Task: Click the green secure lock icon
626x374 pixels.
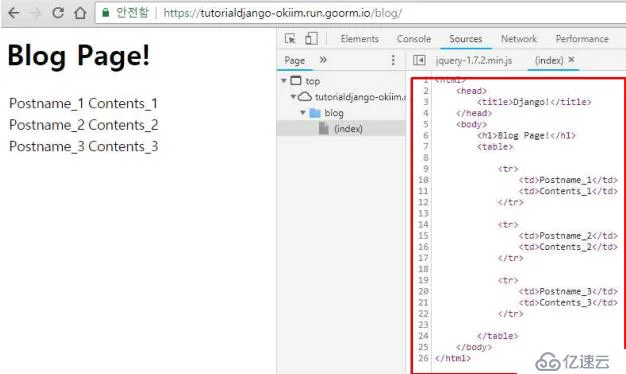Action: coord(106,13)
